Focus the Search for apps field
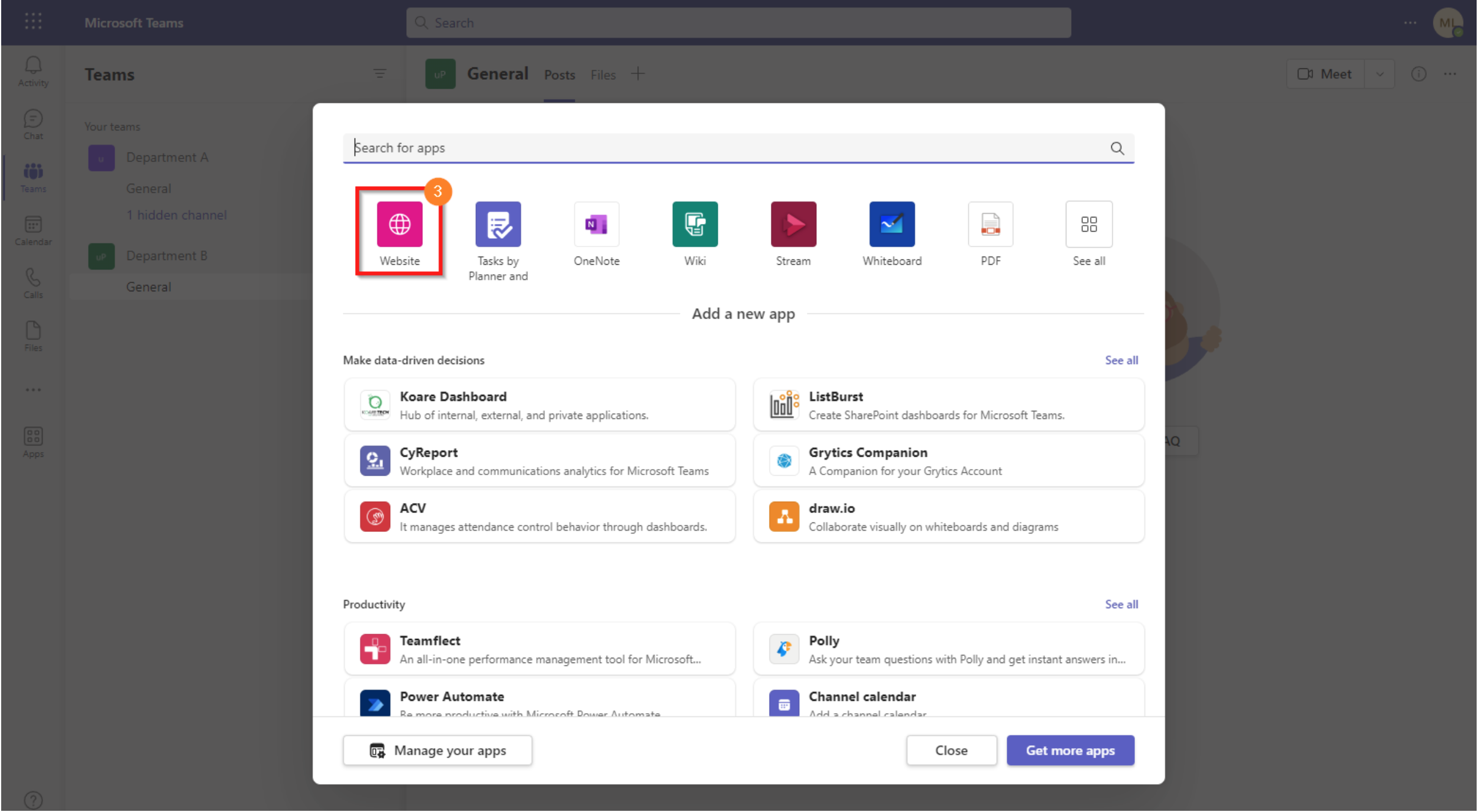1479x812 pixels. tap(738, 148)
